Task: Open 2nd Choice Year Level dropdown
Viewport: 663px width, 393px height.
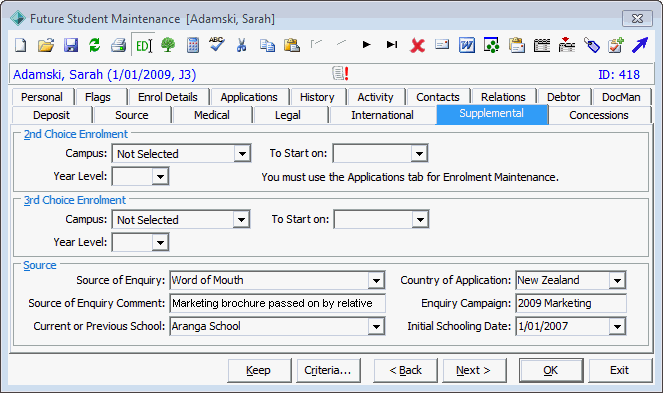Action: point(160,176)
